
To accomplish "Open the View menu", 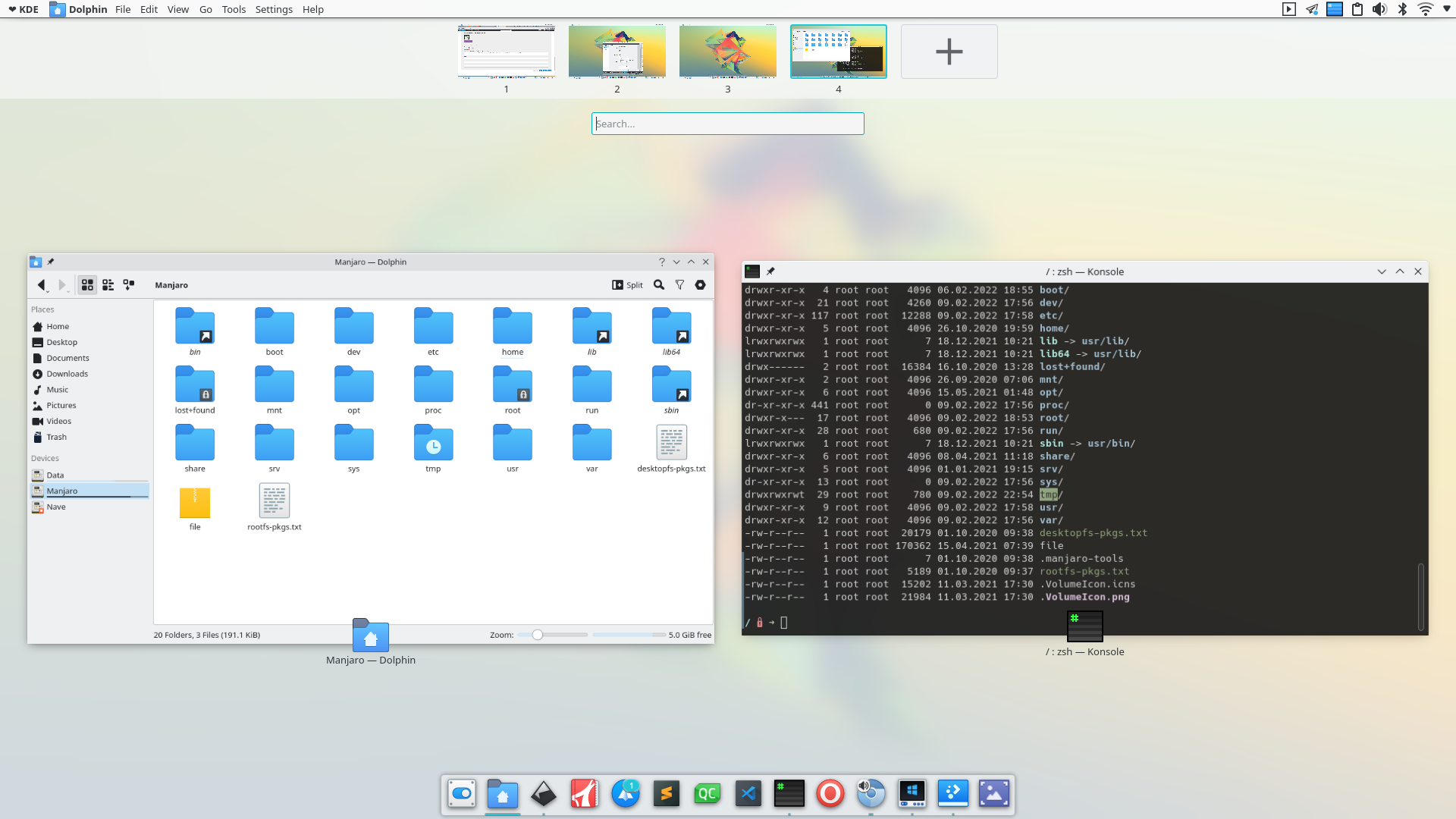I will tap(178, 9).
